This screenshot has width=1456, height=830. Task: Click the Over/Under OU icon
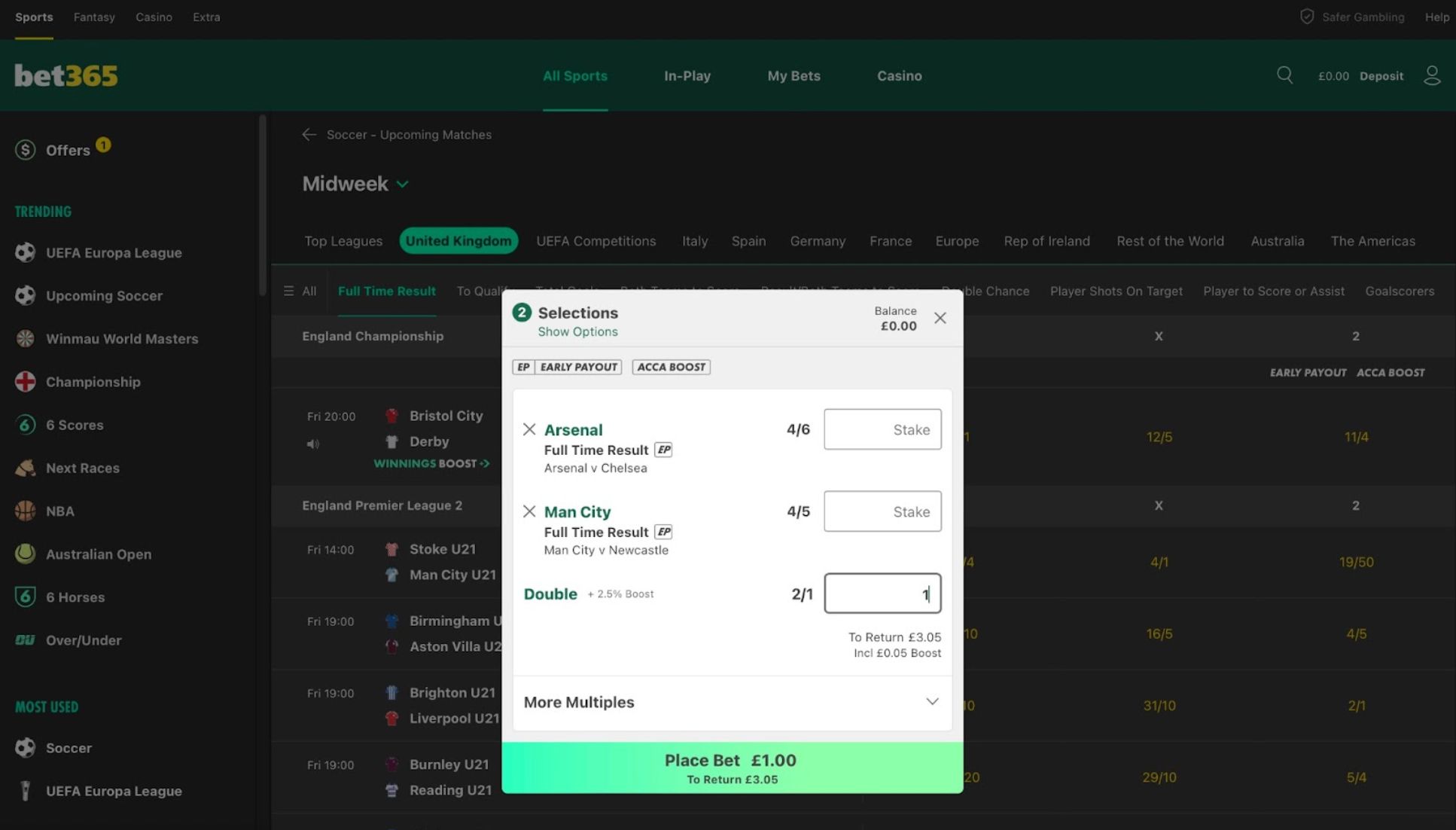tap(25, 640)
